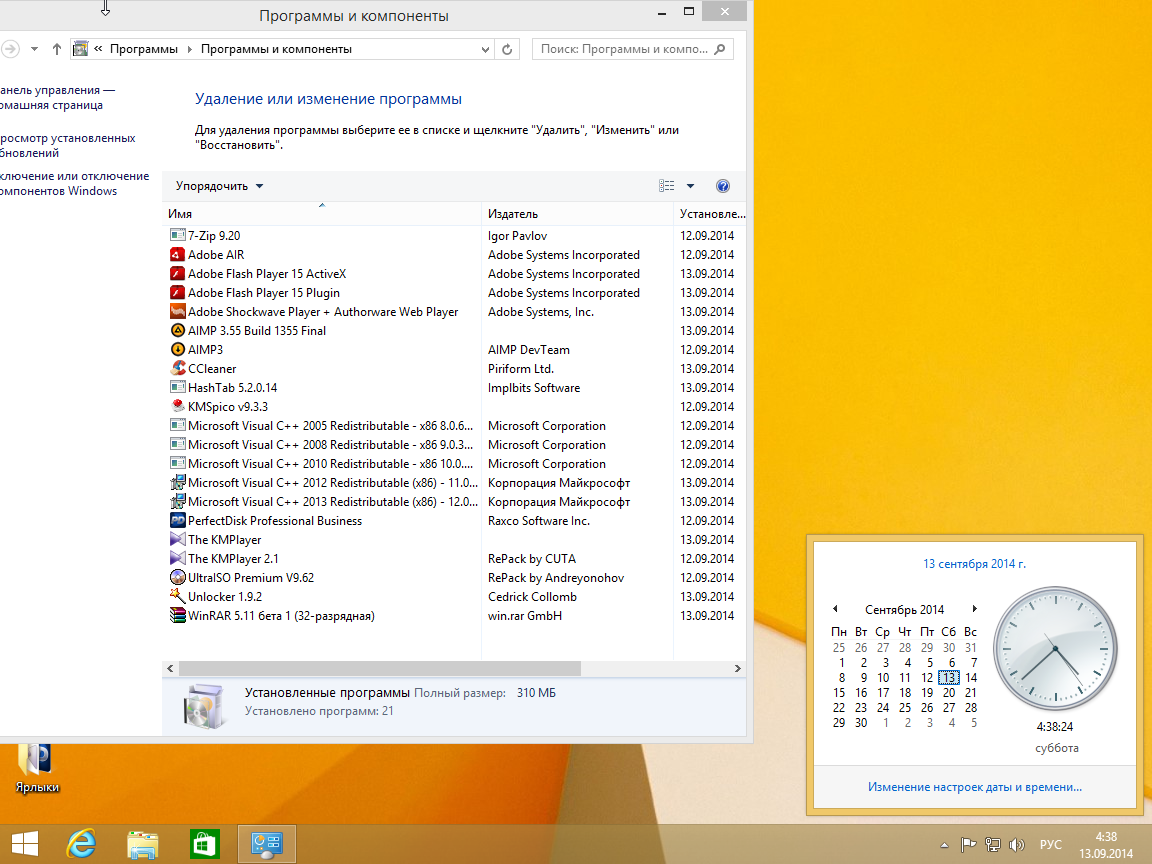This screenshot has width=1152, height=864.
Task: Click the taskbar clock showing 4:38
Action: point(1106,845)
